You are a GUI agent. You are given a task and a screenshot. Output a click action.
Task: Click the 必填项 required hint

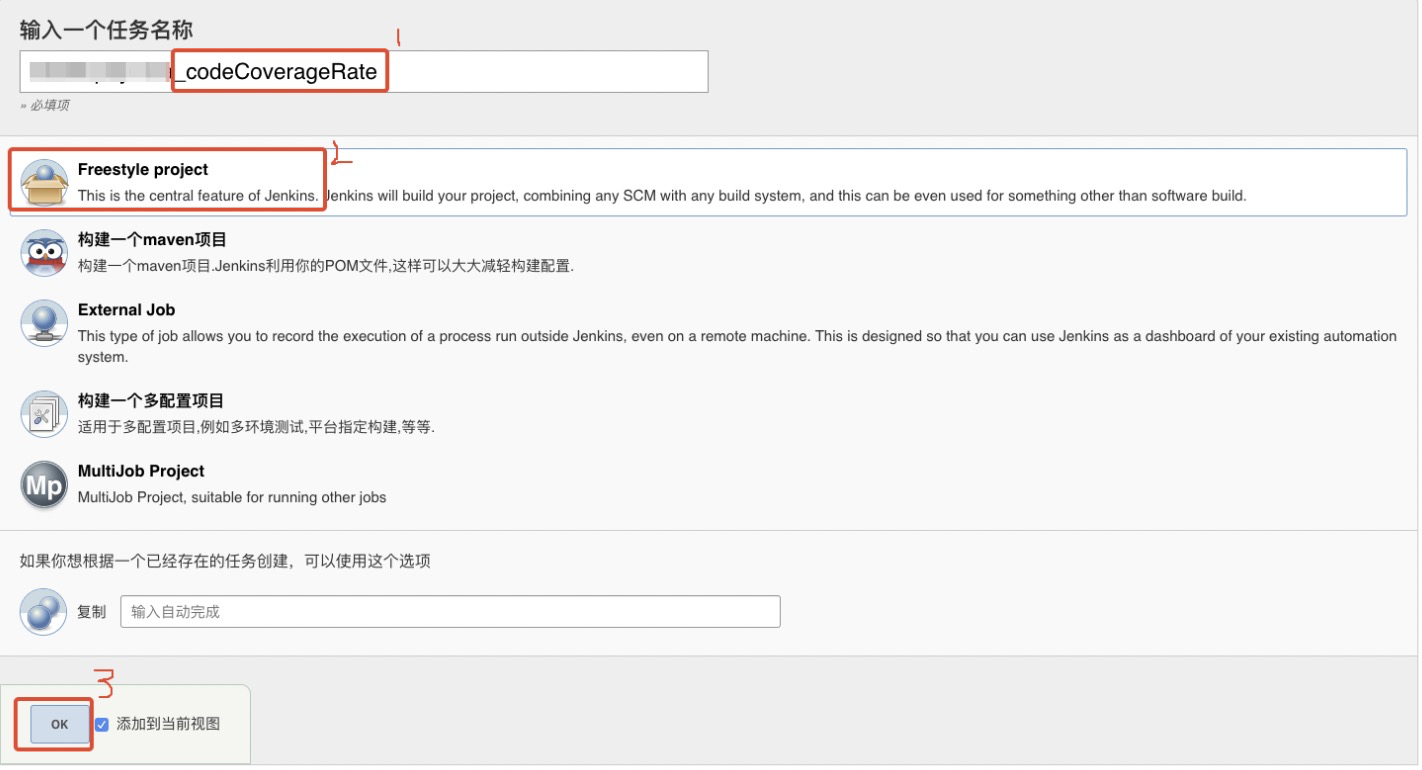tap(45, 105)
